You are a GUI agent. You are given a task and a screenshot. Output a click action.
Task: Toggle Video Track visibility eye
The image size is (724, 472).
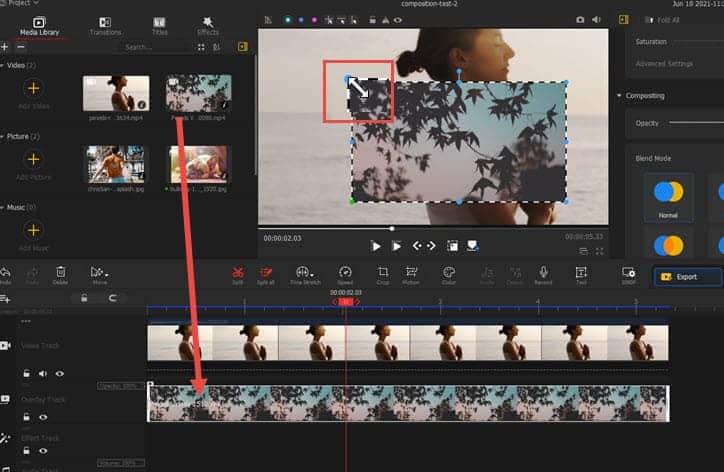pyautogui.click(x=59, y=373)
